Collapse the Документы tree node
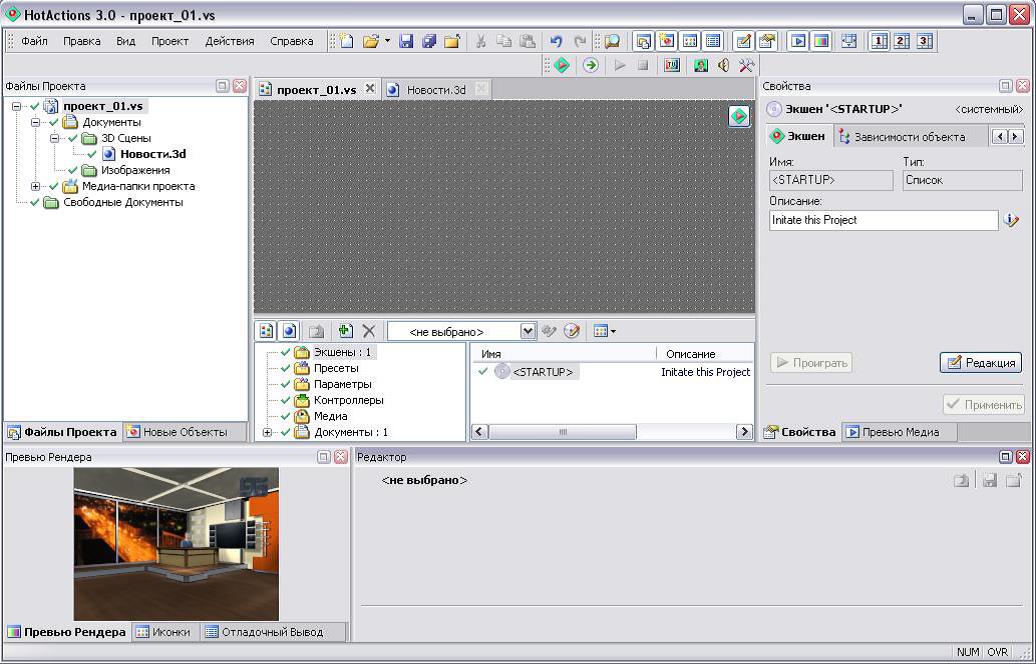 coord(36,122)
